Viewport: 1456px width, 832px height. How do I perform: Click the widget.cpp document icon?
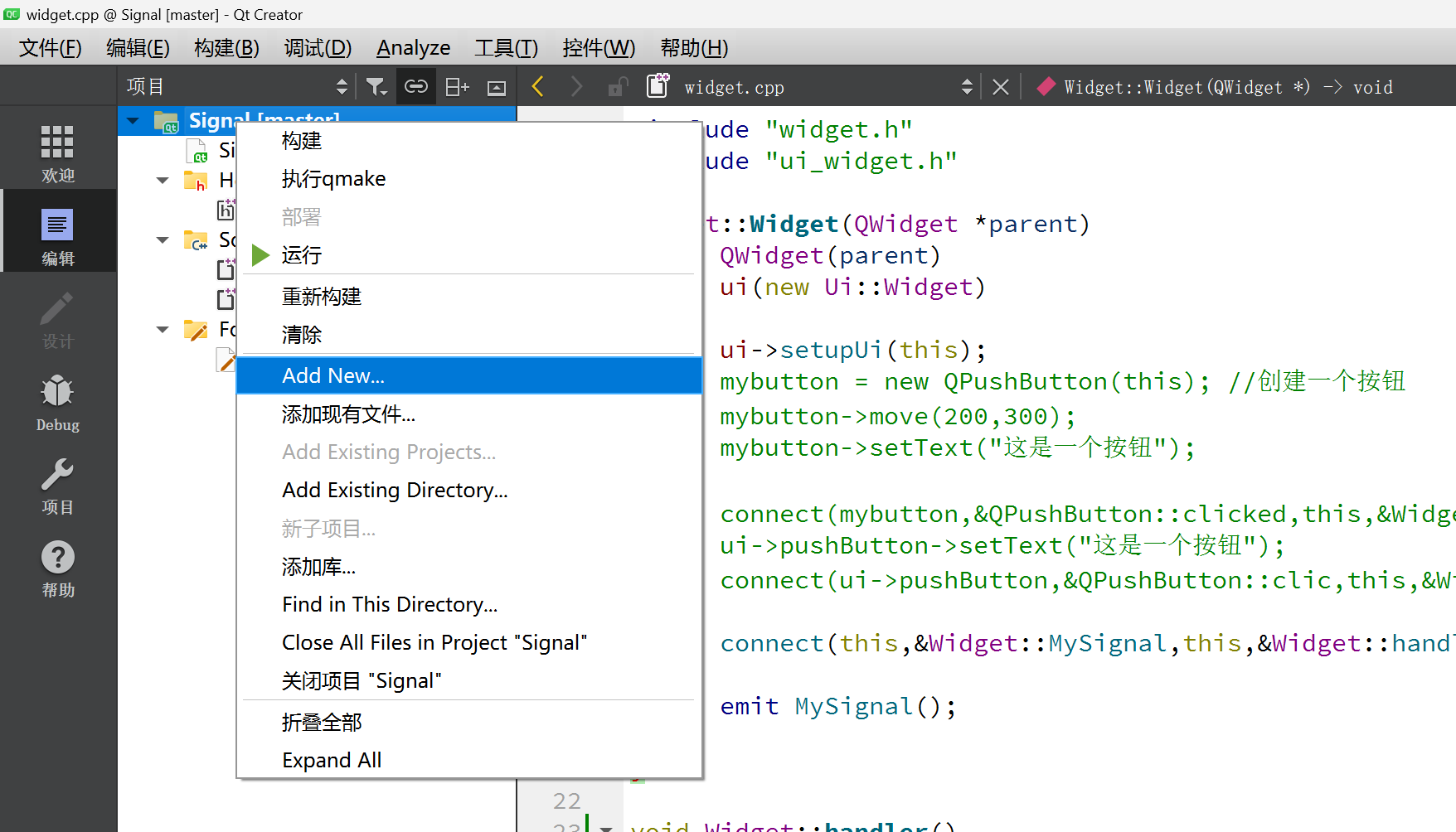click(658, 85)
